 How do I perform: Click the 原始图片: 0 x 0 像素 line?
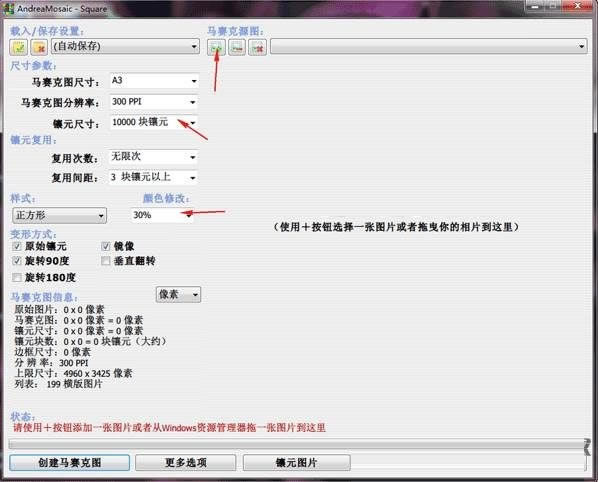[59, 309]
